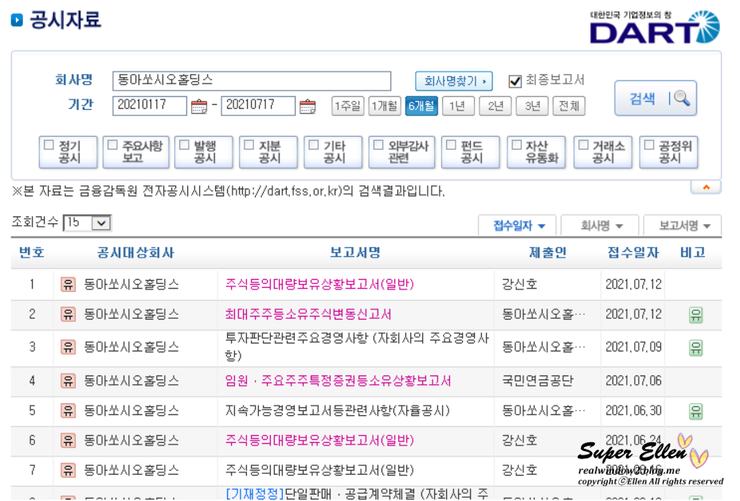This screenshot has width=740, height=501.
Task: Select the 1개월 period button
Action: pyautogui.click(x=384, y=106)
